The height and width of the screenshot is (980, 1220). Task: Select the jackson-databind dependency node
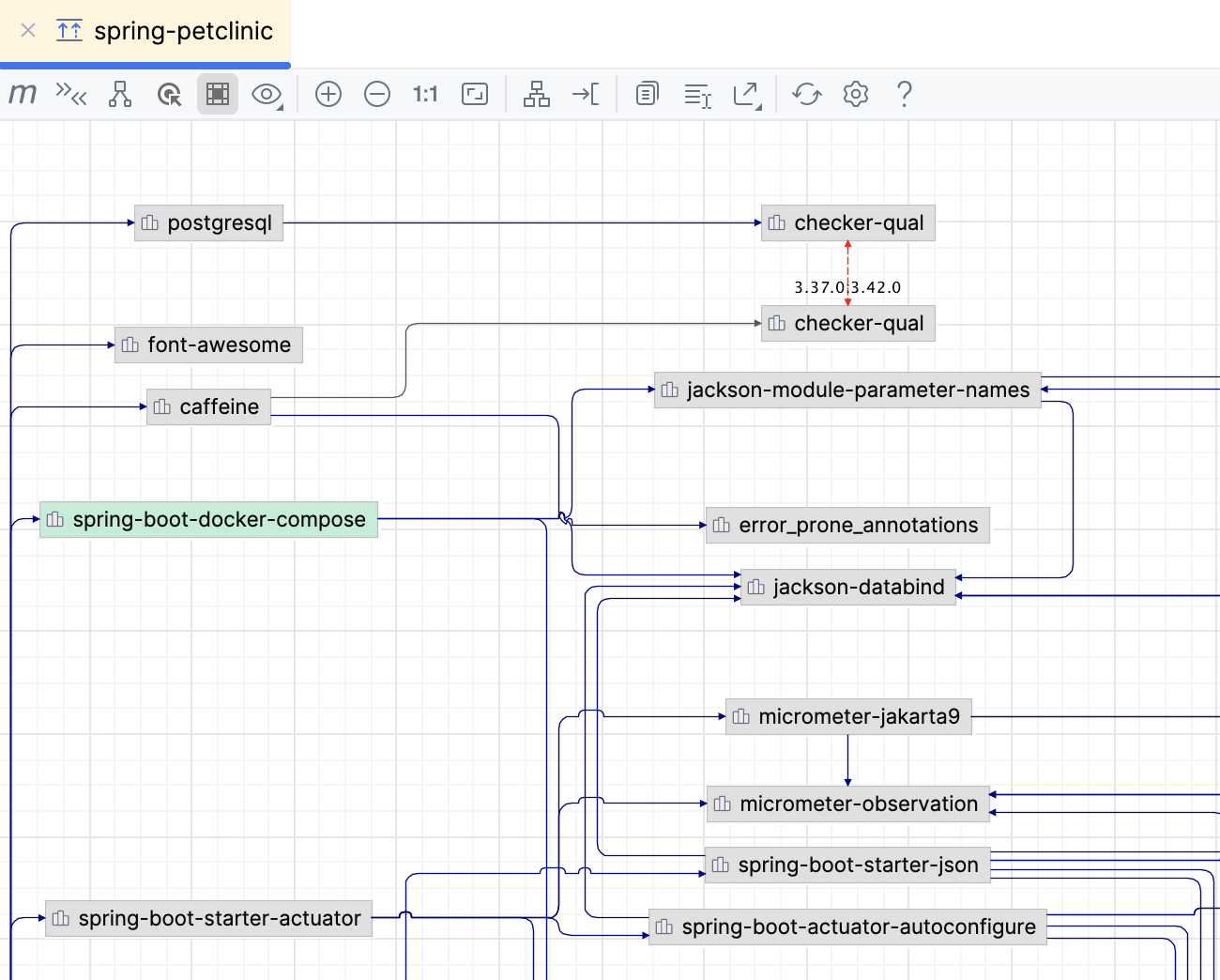point(847,587)
